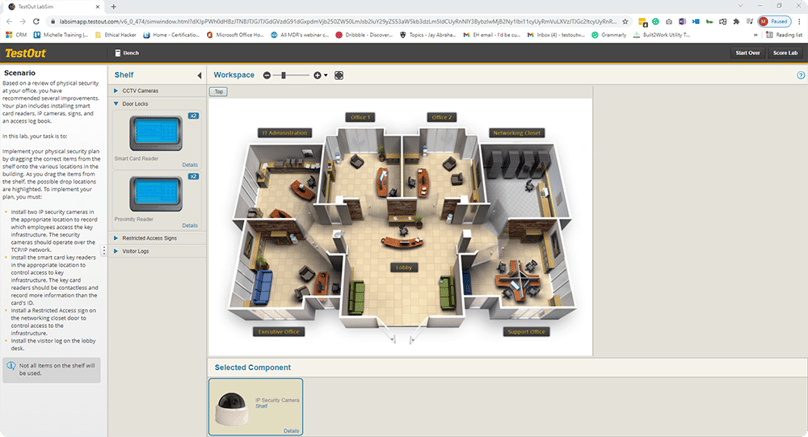This screenshot has width=808, height=437.
Task: Open the Dribbble bookmark
Action: click(364, 35)
